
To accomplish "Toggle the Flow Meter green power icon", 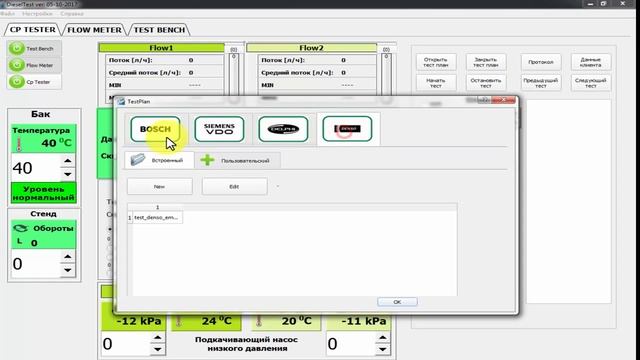I will tap(17, 65).
